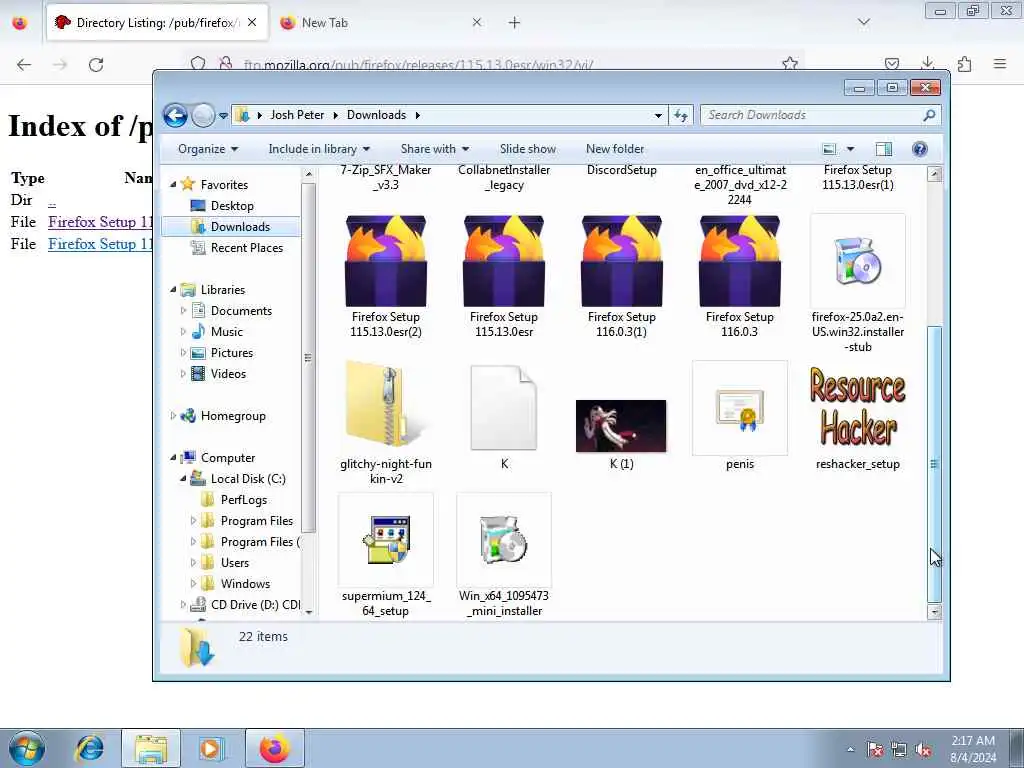Open the Pictures library

[x=231, y=353]
